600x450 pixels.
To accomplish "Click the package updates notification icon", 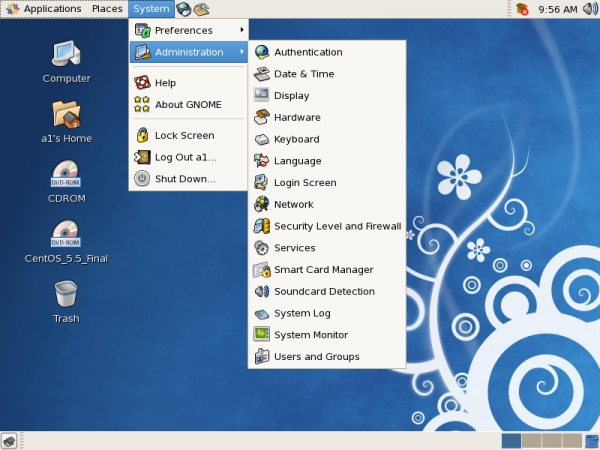I will pyautogui.click(x=522, y=9).
